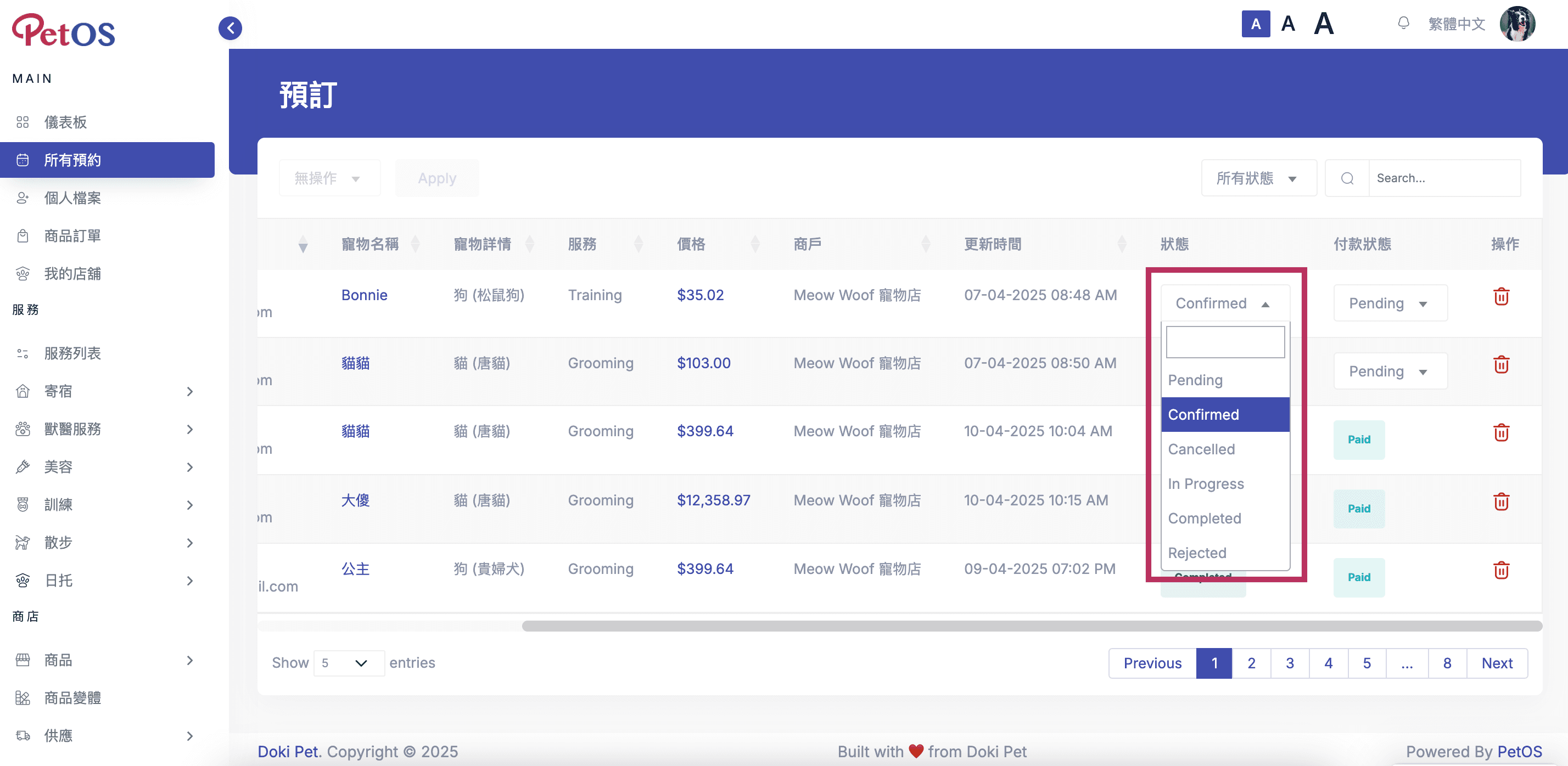Open the notification bell
Viewport: 1568px width, 766px height.
click(x=1403, y=24)
